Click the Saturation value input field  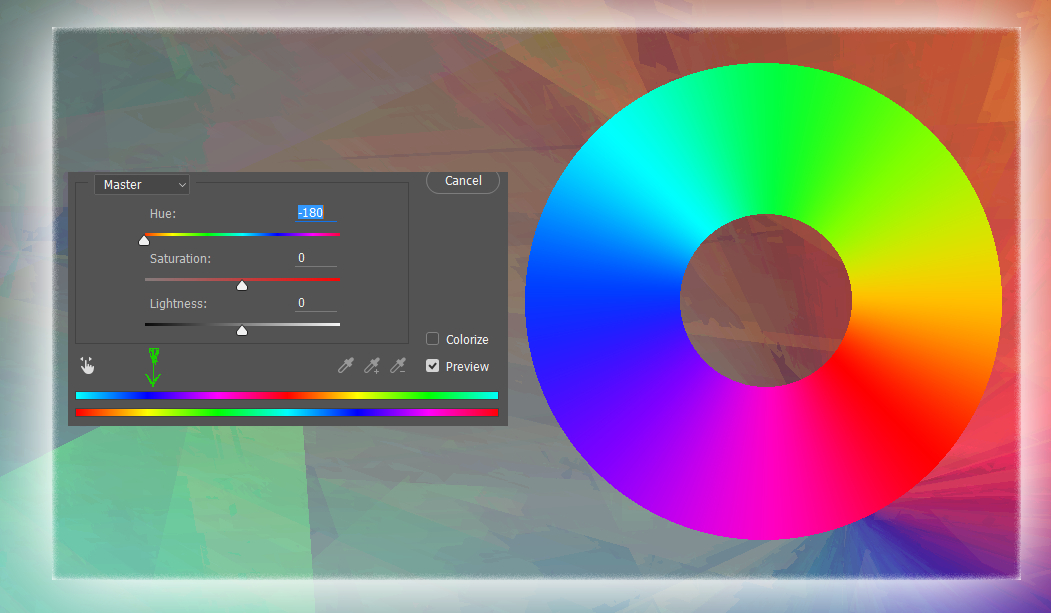316,258
